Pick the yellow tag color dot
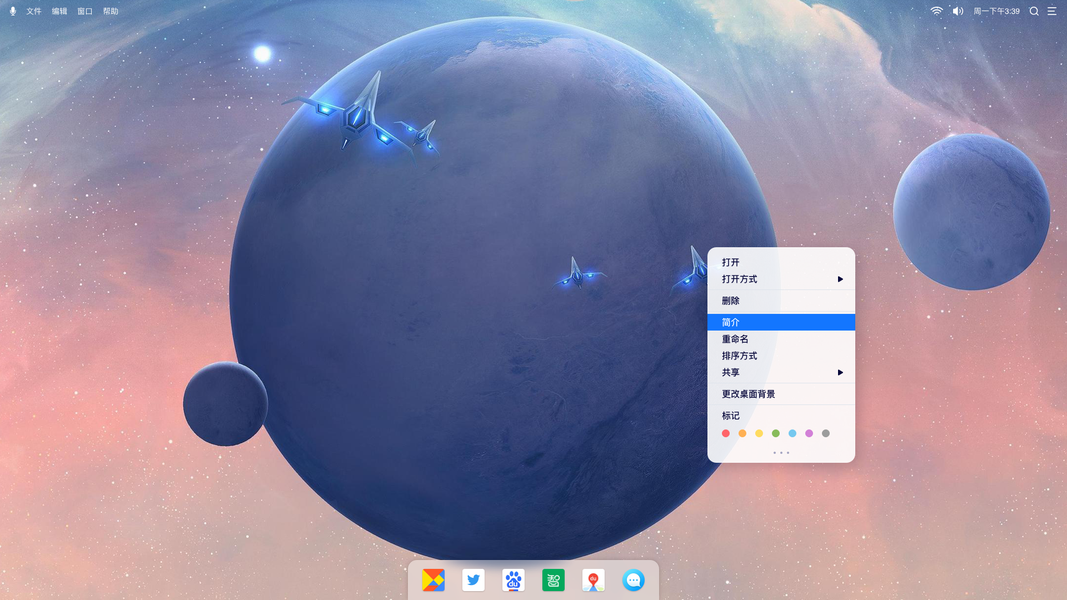Viewport: 1067px width, 600px height. click(759, 433)
